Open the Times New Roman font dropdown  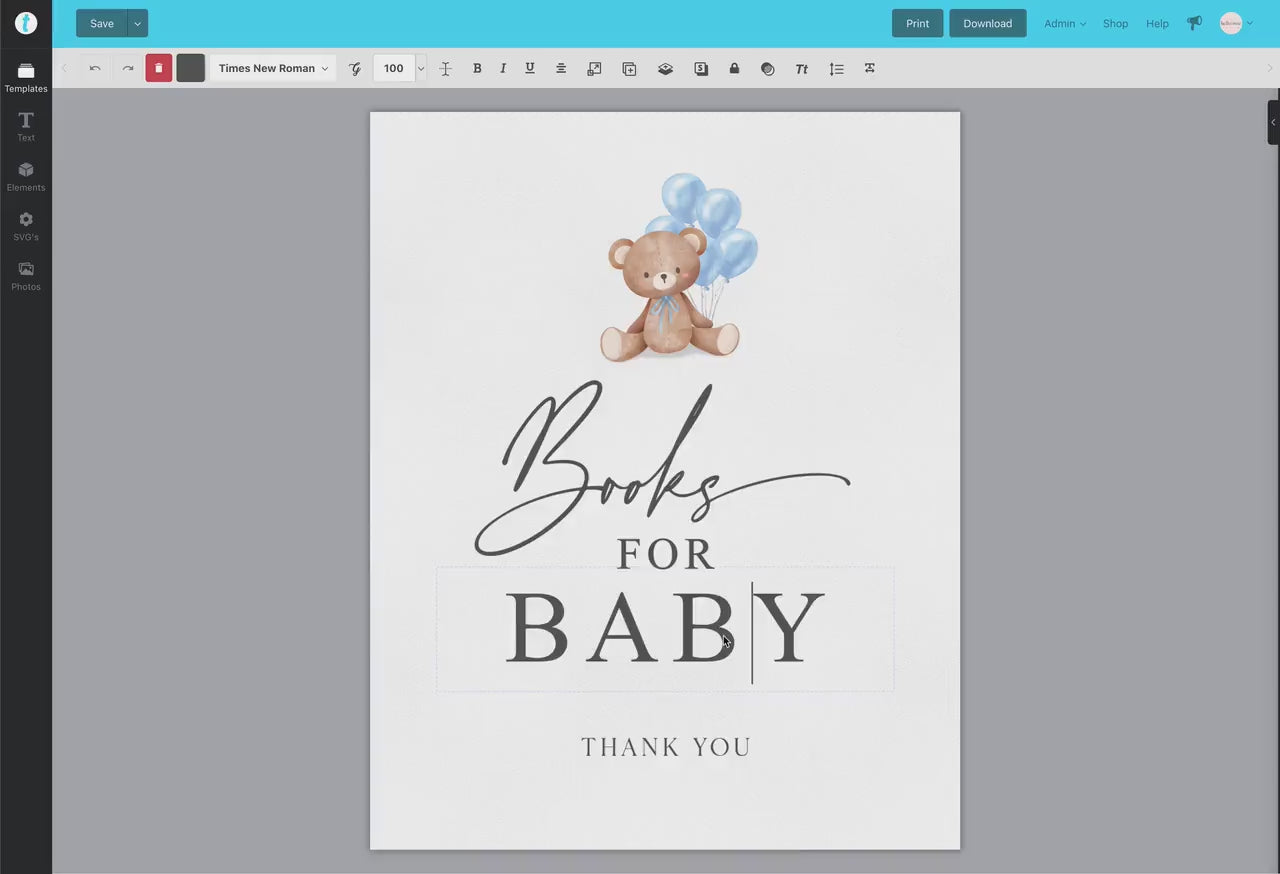(273, 68)
